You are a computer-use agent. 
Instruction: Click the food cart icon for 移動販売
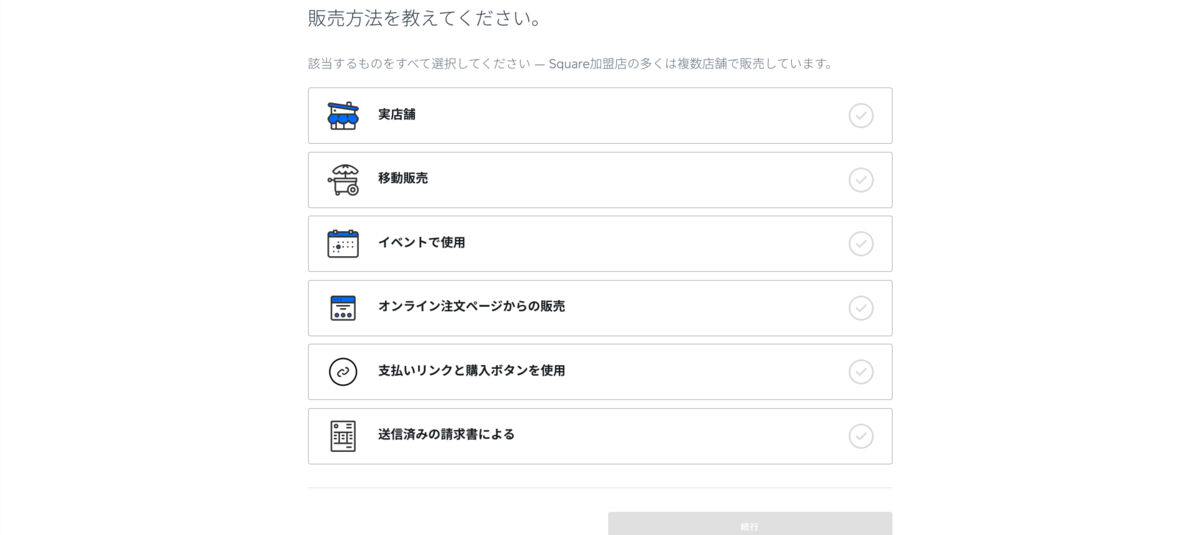[343, 180]
